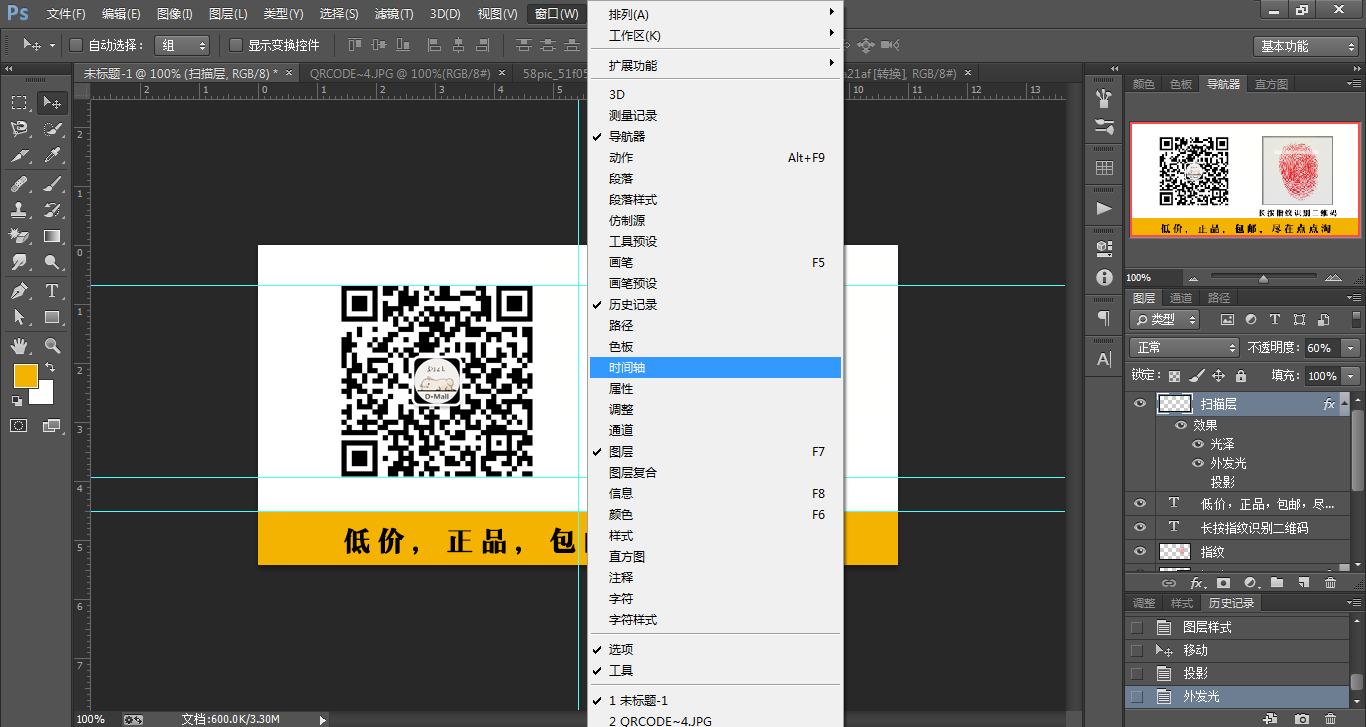Select the History Brush tool

point(52,210)
